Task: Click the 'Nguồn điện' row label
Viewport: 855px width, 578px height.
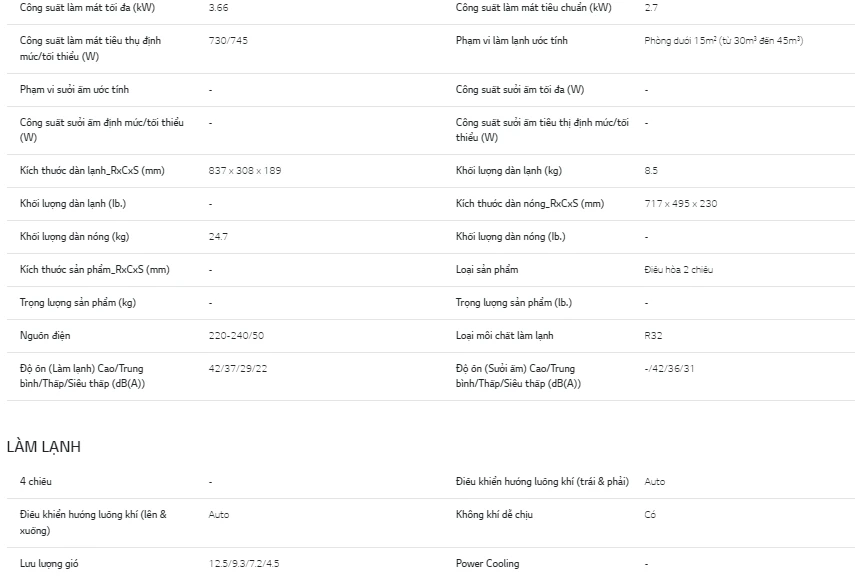Action: coord(45,336)
